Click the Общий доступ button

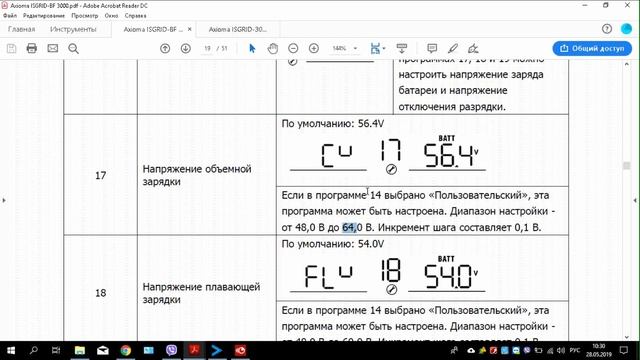click(592, 49)
